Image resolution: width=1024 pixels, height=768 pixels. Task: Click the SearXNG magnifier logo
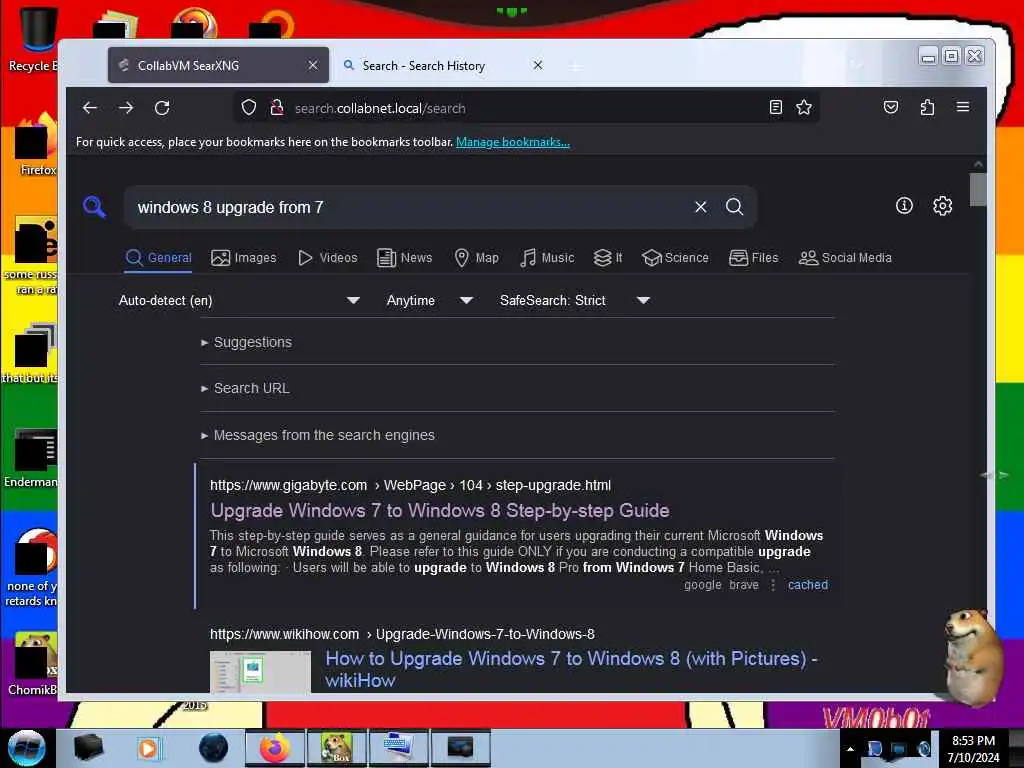coord(94,207)
